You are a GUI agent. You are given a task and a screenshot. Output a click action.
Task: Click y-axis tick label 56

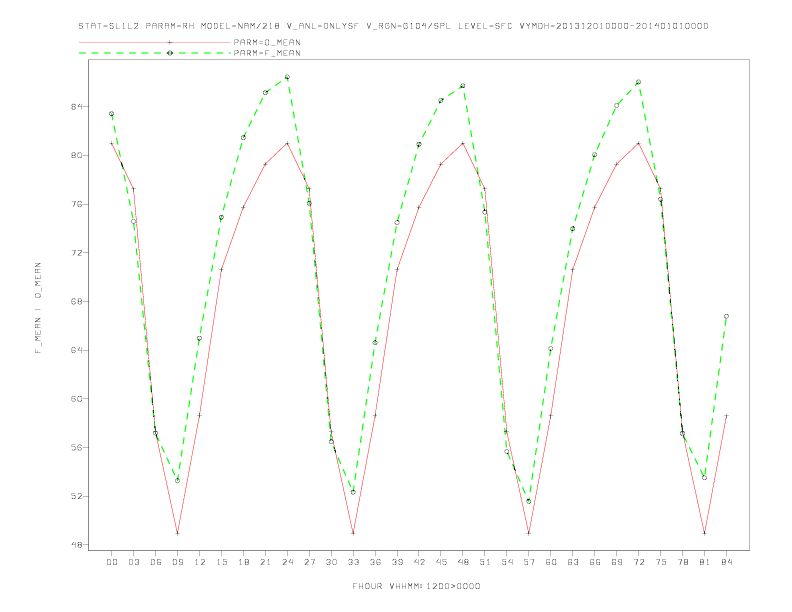tap(77, 447)
